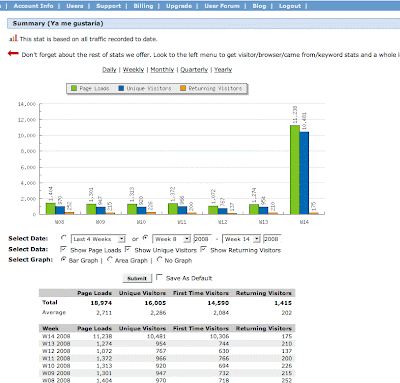Select the Bar Graph radio option

[x=64, y=259]
